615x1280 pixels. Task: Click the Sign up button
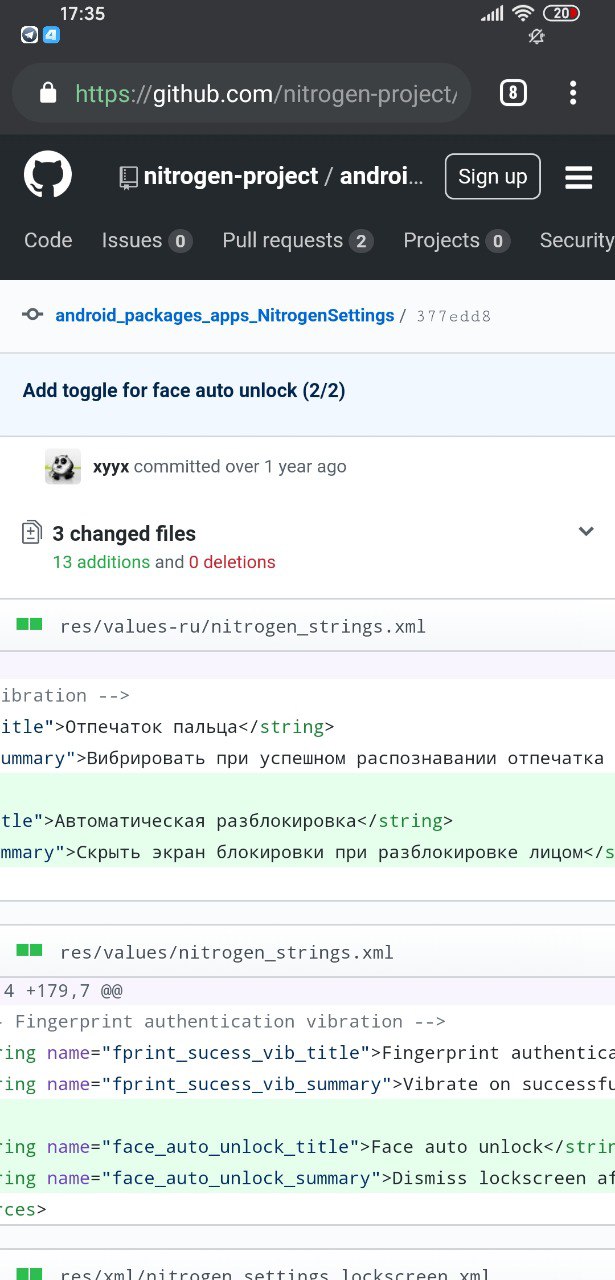coord(493,177)
